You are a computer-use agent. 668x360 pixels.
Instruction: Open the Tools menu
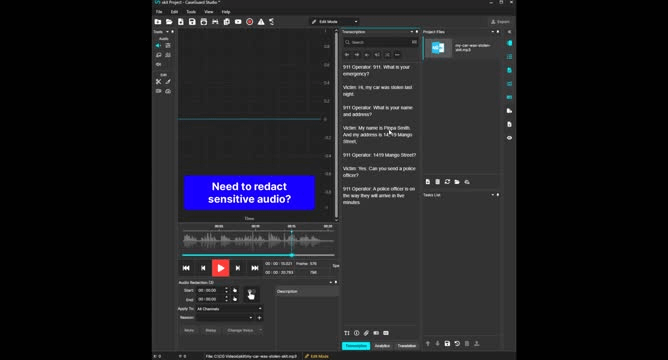coord(191,12)
